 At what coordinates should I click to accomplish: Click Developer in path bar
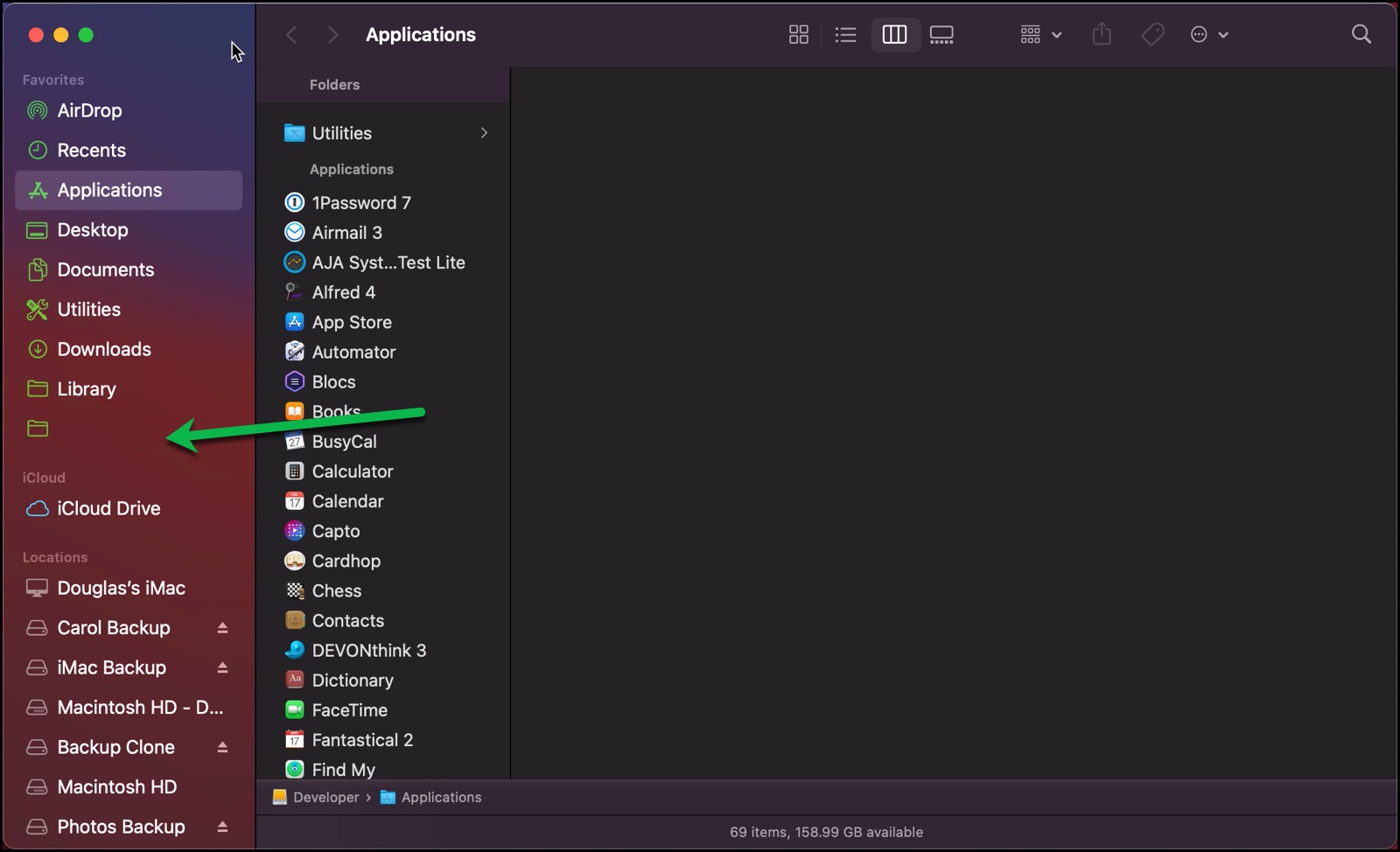coord(316,797)
